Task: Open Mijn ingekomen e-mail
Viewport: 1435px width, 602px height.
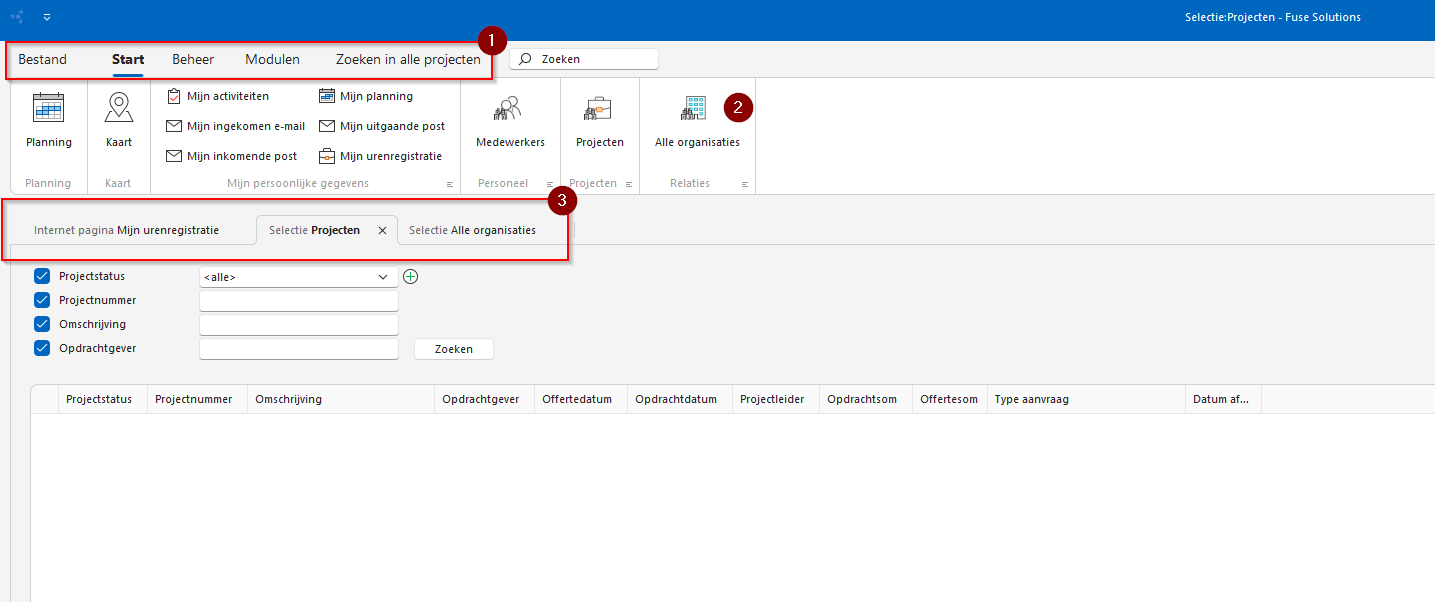Action: point(235,126)
